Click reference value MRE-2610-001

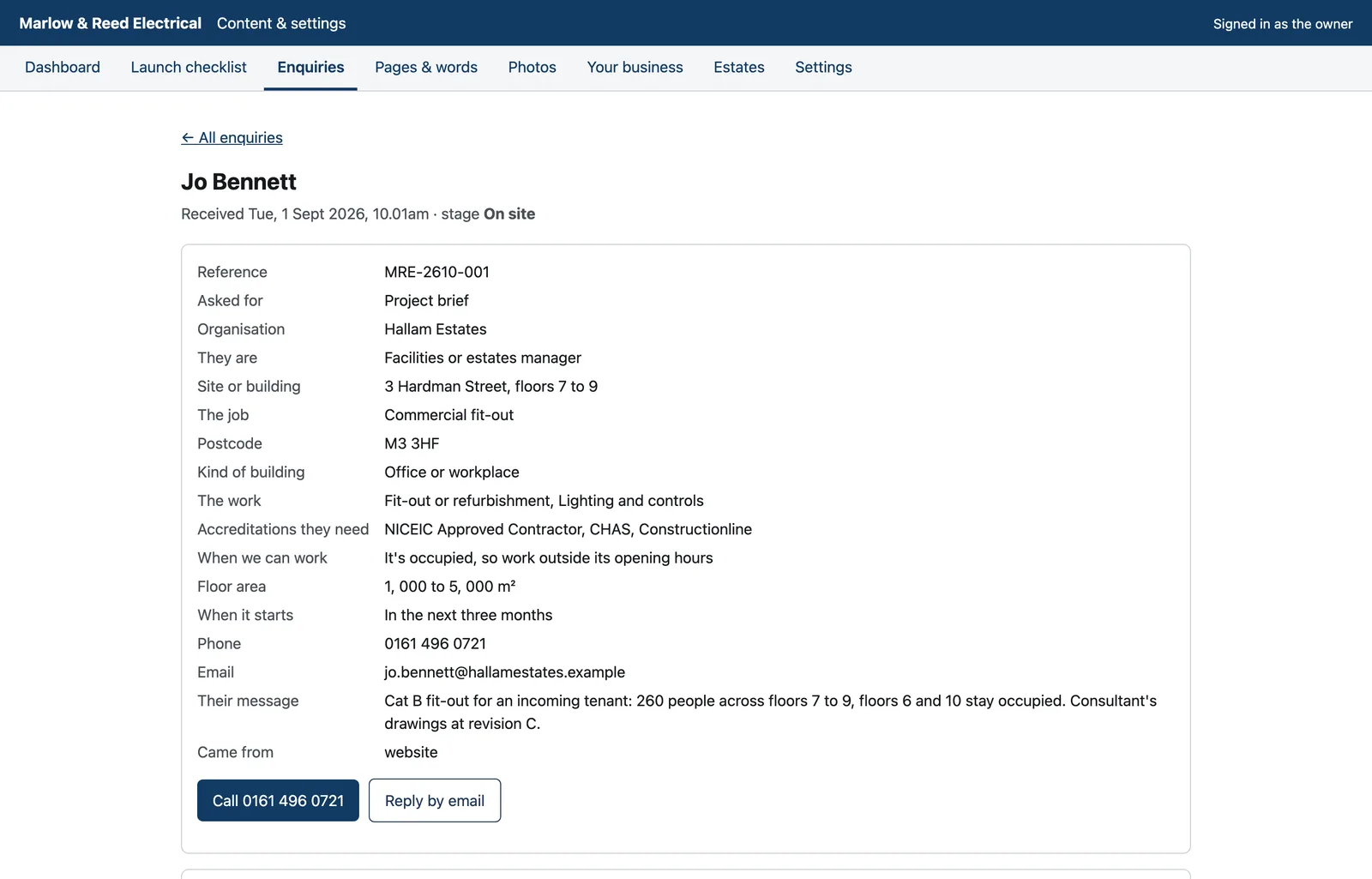436,272
